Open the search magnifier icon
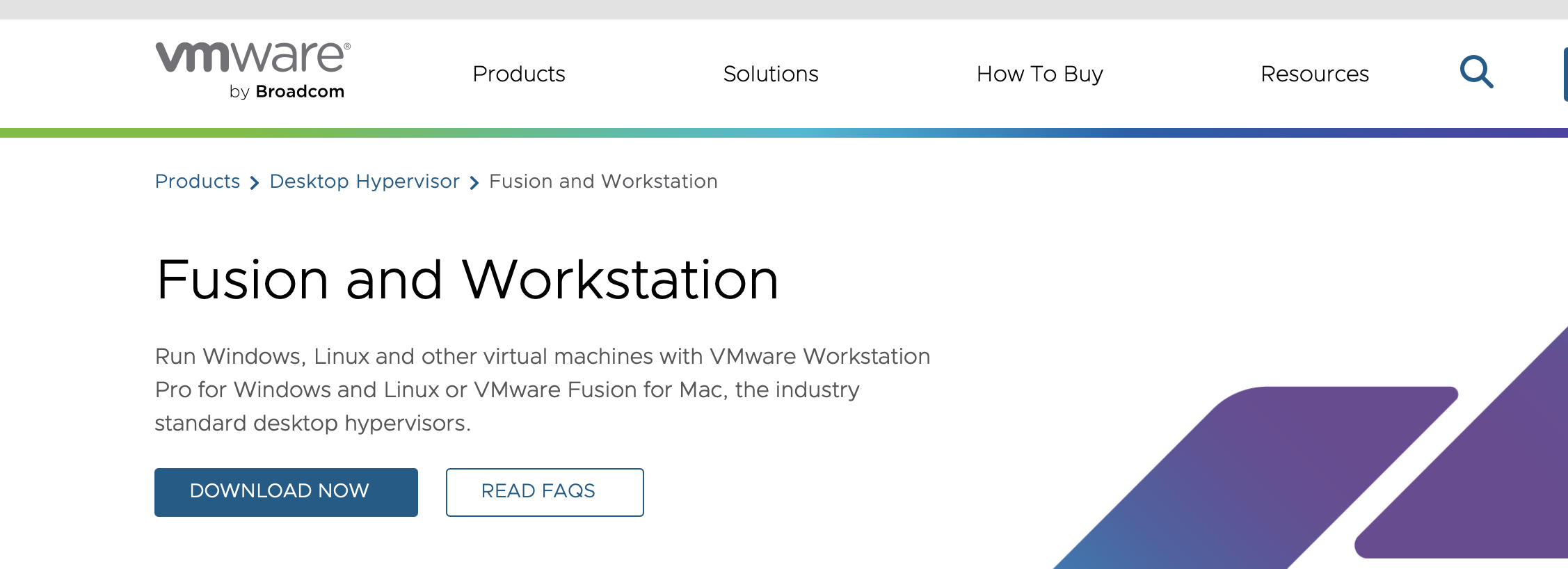 (1475, 72)
